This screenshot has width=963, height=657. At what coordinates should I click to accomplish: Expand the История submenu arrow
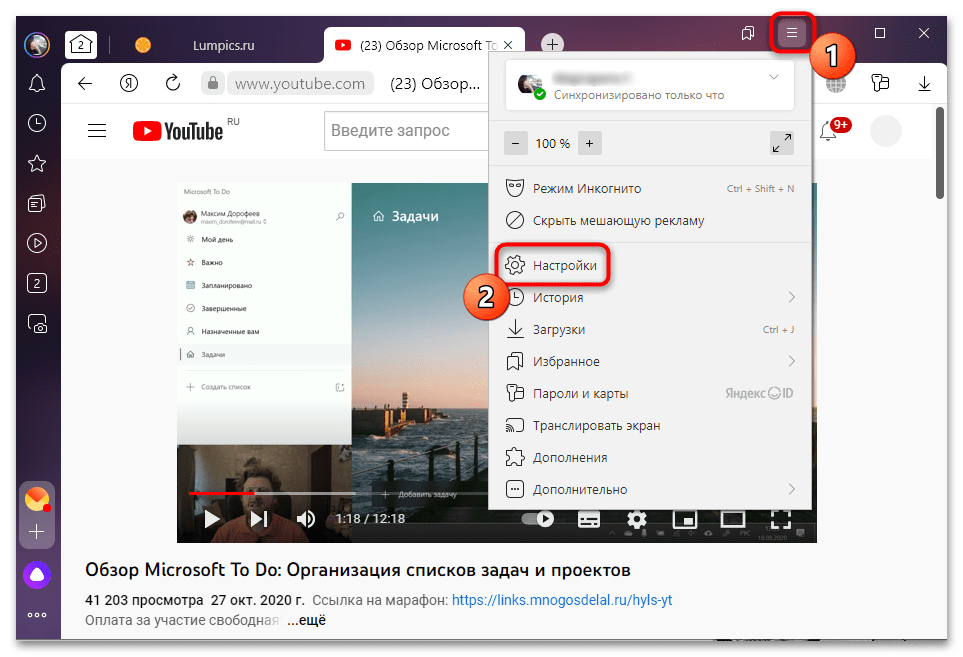[x=791, y=297]
